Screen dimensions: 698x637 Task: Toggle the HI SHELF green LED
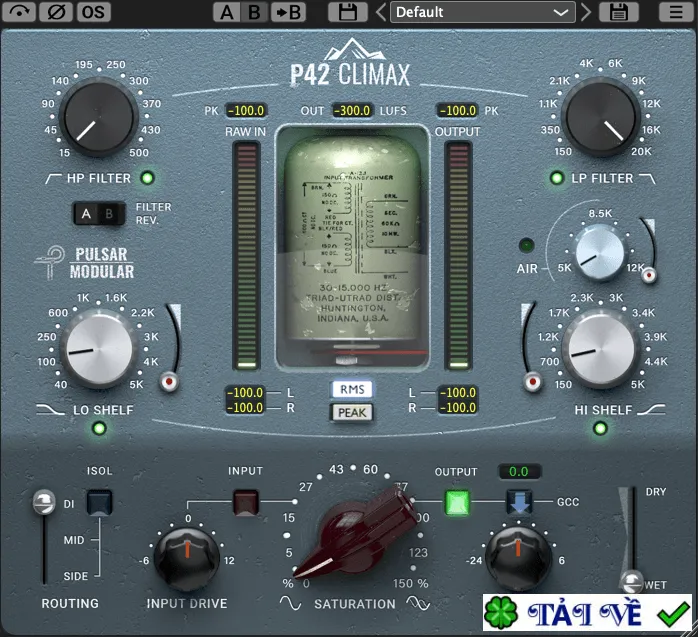pos(600,428)
